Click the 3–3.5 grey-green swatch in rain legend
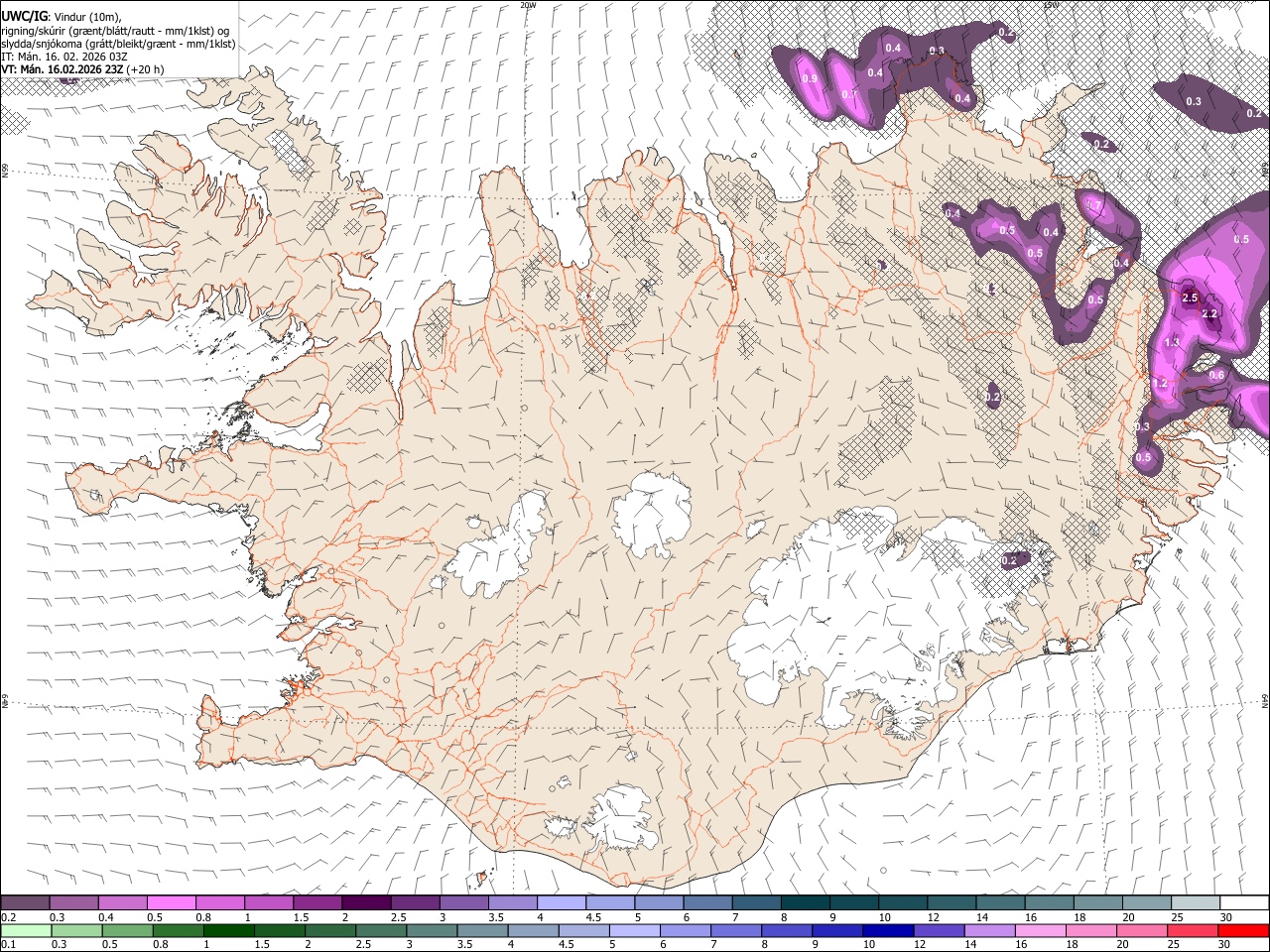 tap(432, 930)
